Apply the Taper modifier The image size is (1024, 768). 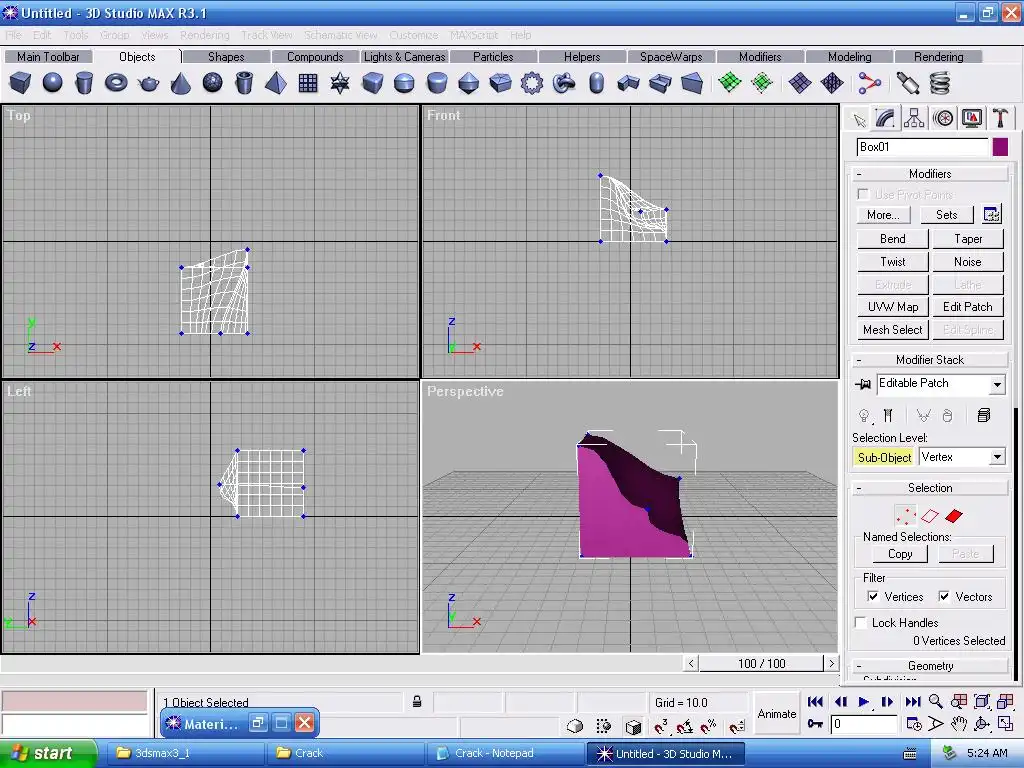pos(968,239)
